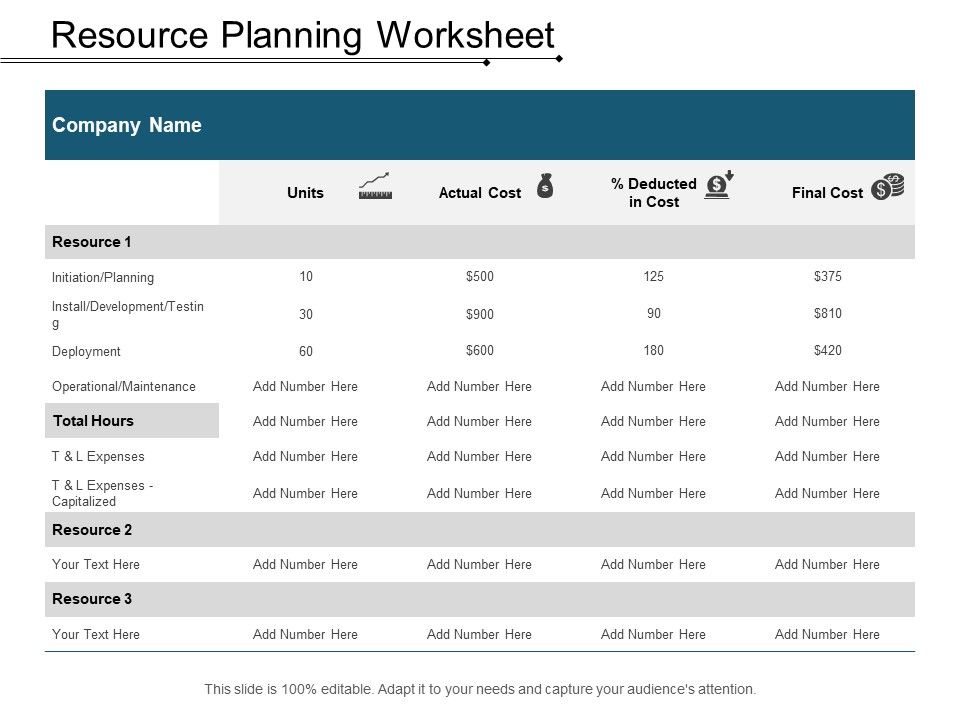Image resolution: width=960 pixels, height=720 pixels.
Task: Select the Resource 1 section row
Action: coord(479,242)
